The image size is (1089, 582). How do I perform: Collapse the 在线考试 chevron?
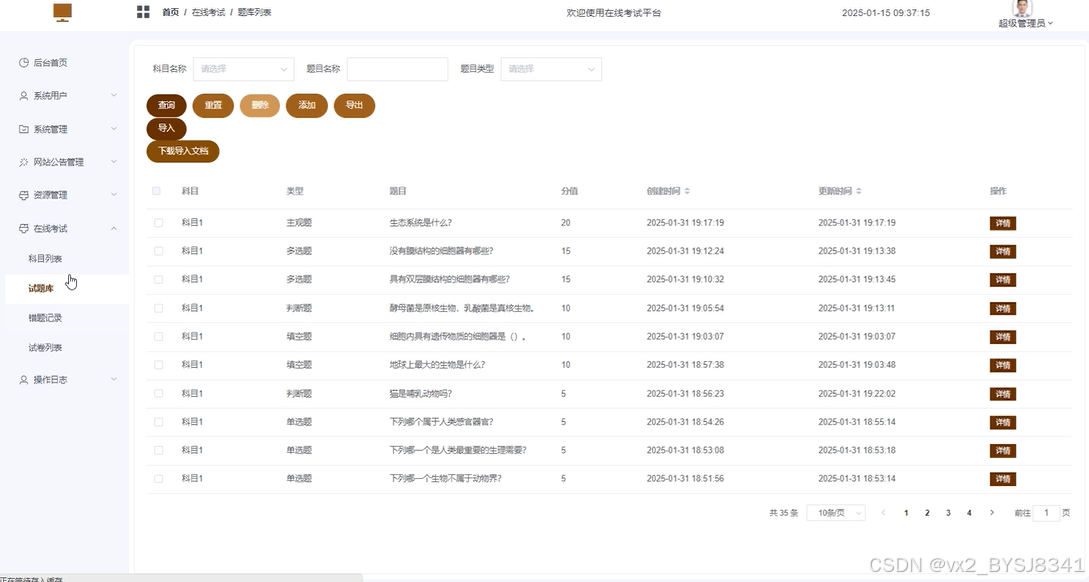pos(114,228)
